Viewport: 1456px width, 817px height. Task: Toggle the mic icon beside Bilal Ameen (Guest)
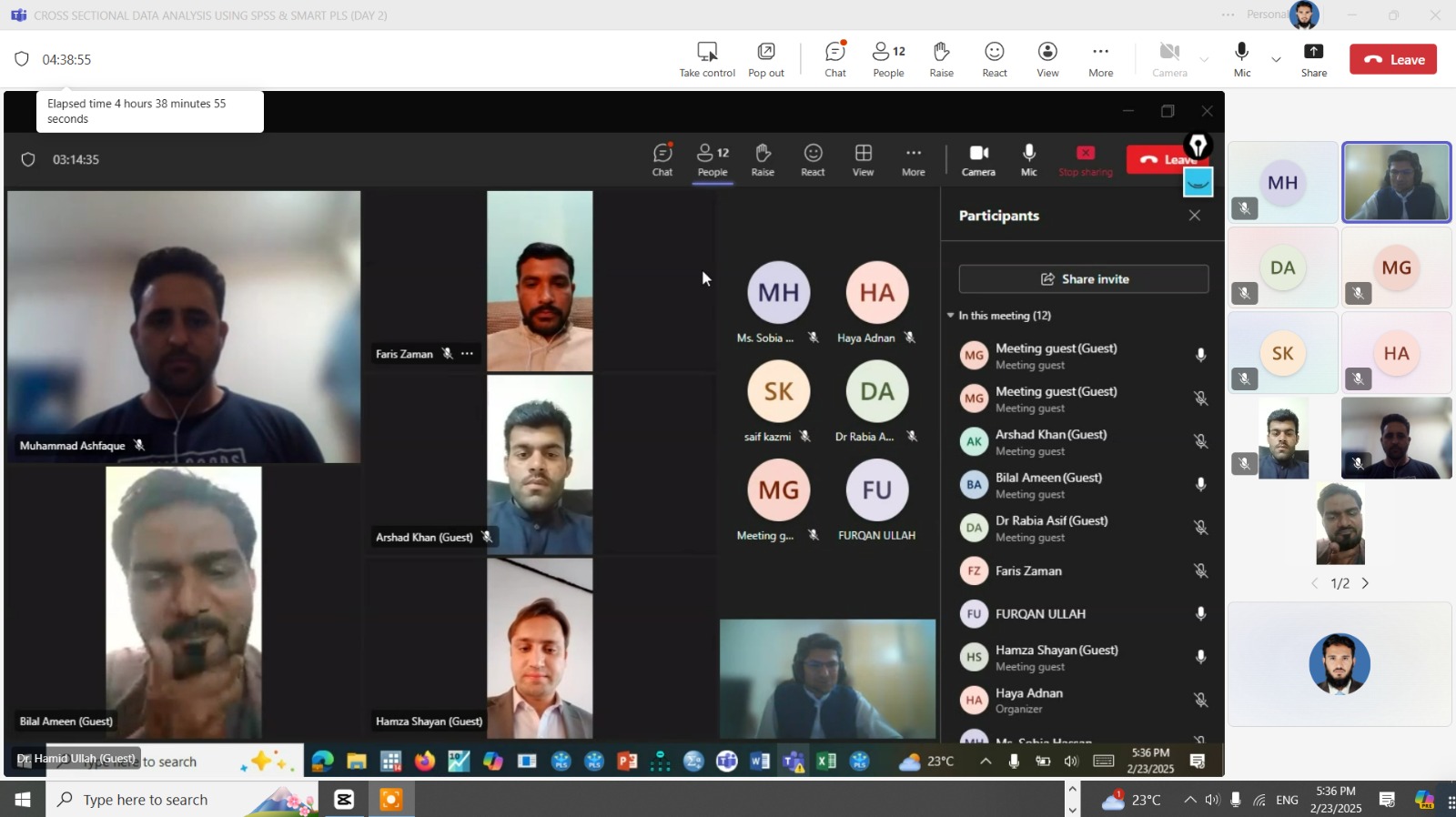1200,485
